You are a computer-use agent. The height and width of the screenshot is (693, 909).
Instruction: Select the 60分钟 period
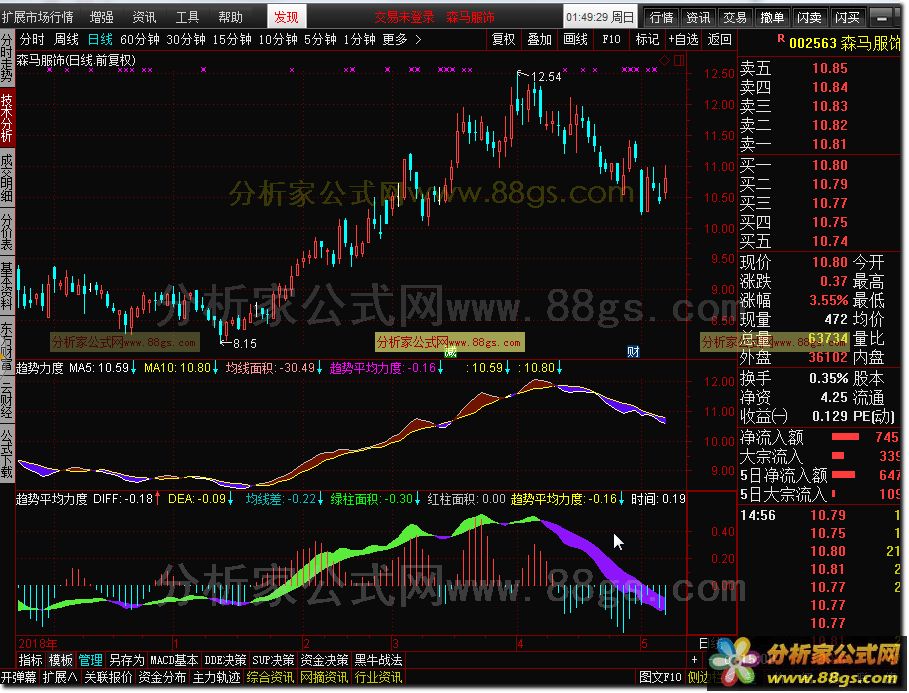[140, 39]
